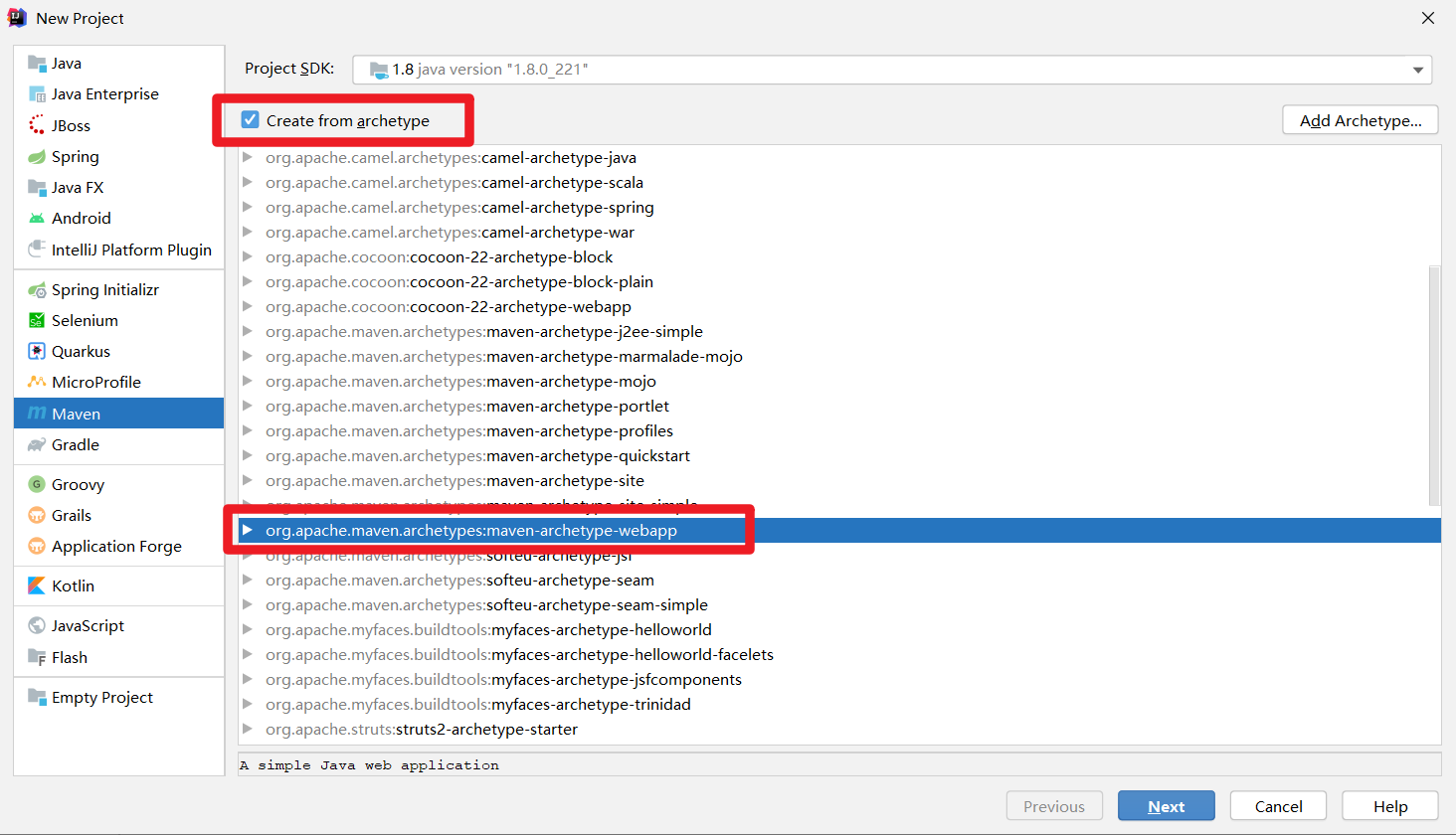Screen dimensions: 1456x835
Task: Expand maven-archetype-quickstart node
Action: pyautogui.click(x=248, y=455)
